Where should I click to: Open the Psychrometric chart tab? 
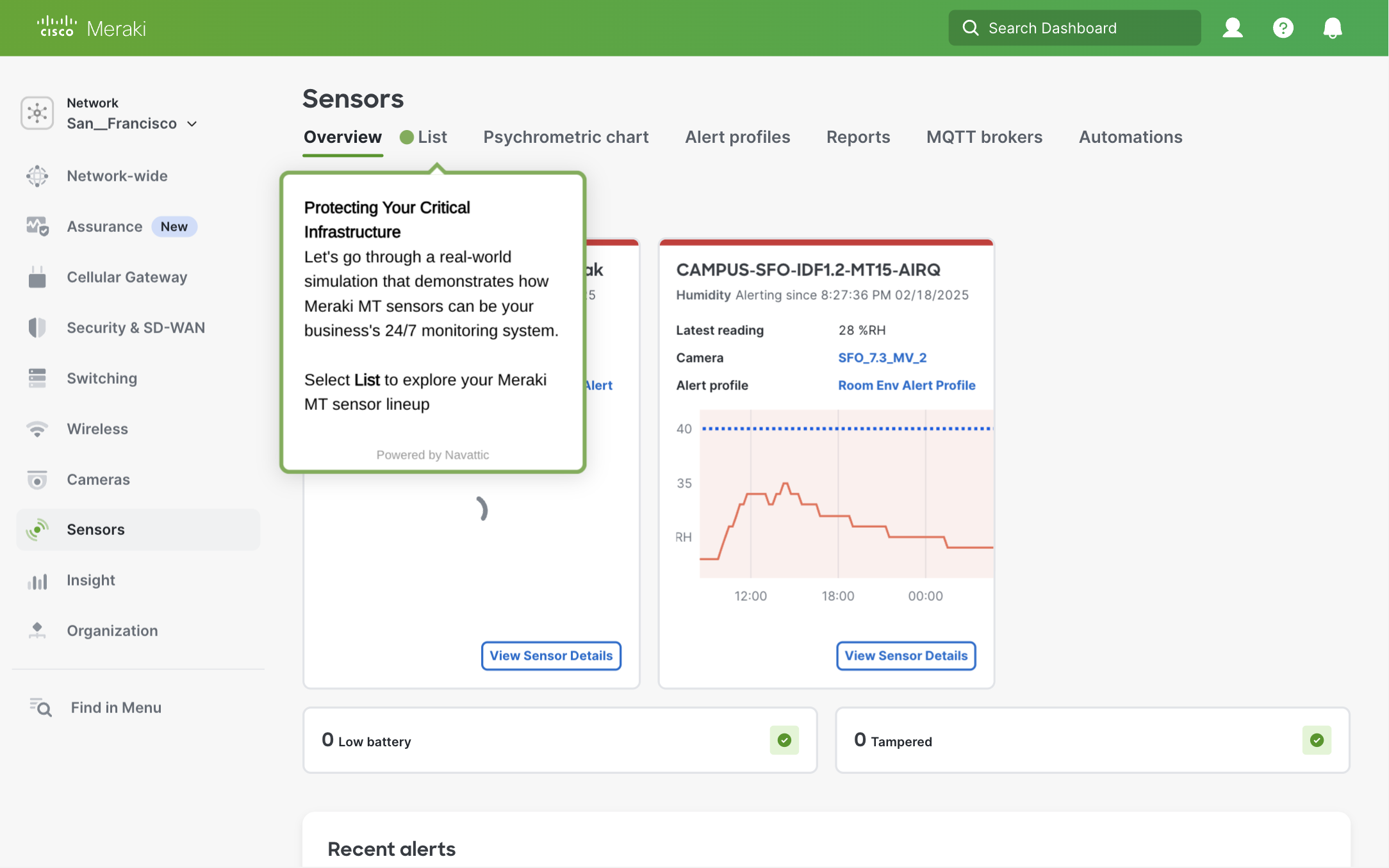(566, 137)
